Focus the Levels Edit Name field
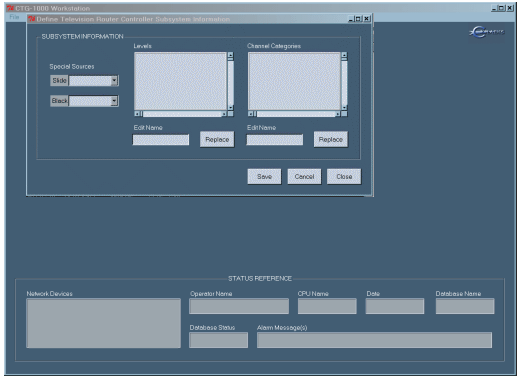Viewport: 517px width, 376px height. click(161, 140)
